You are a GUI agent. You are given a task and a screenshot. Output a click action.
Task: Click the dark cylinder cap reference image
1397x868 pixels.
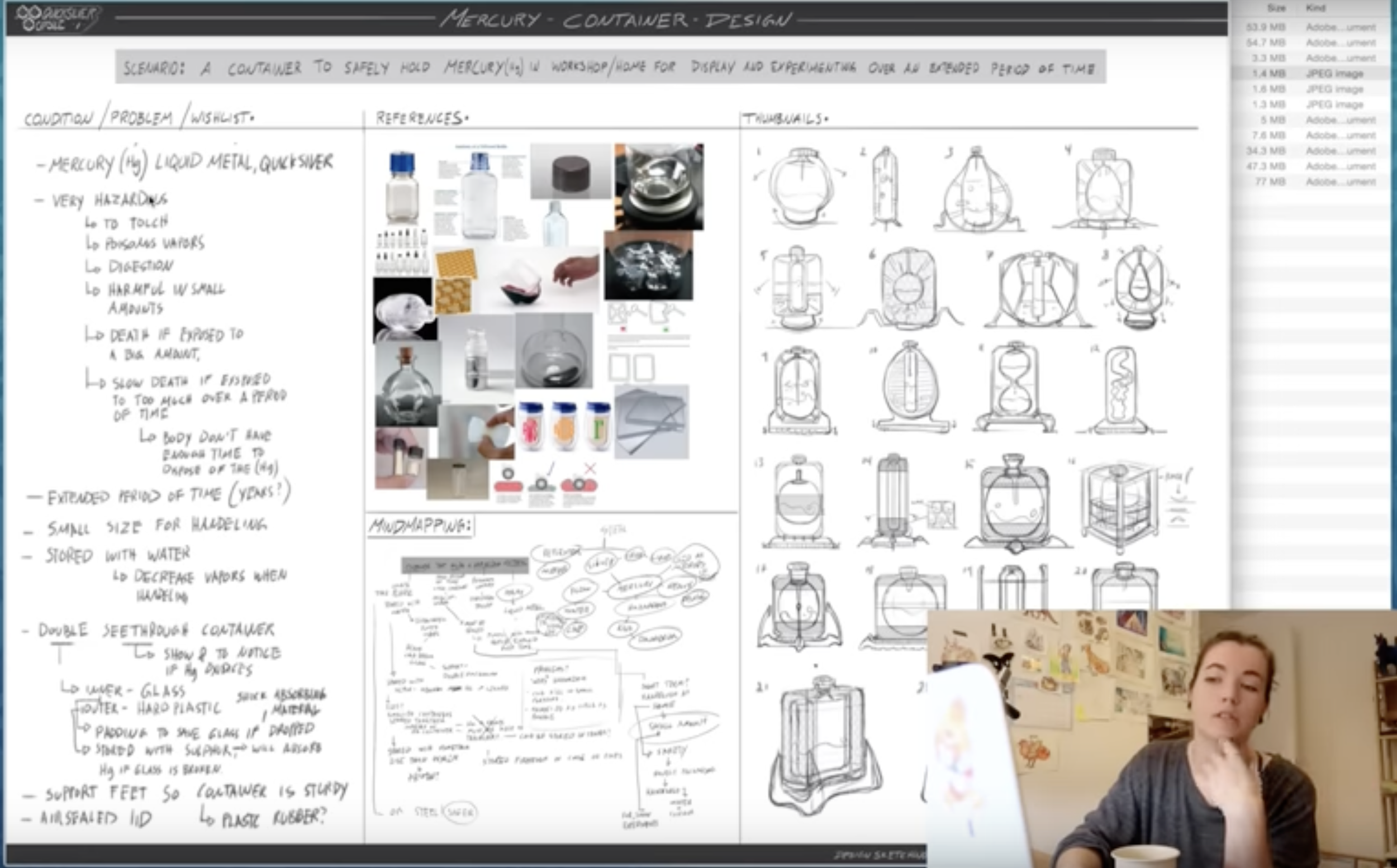click(x=571, y=171)
